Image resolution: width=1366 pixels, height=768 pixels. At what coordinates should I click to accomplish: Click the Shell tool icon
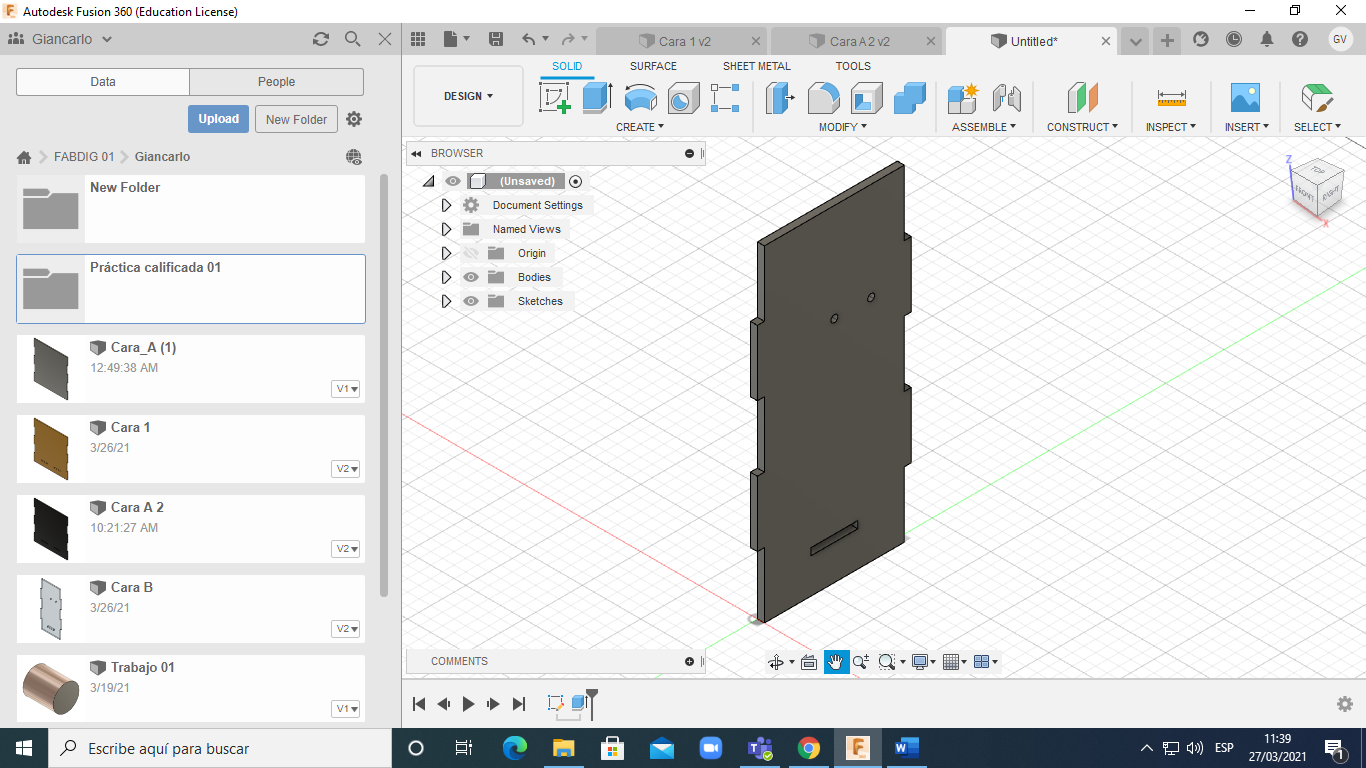(866, 98)
